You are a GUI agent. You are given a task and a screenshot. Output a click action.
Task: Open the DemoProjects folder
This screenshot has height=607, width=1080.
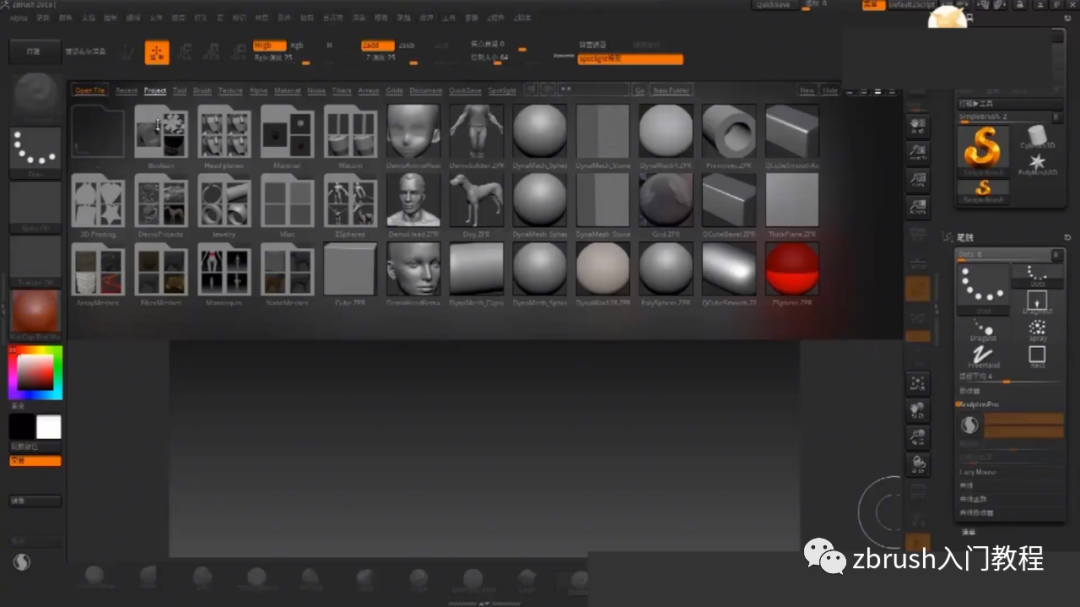(160, 201)
